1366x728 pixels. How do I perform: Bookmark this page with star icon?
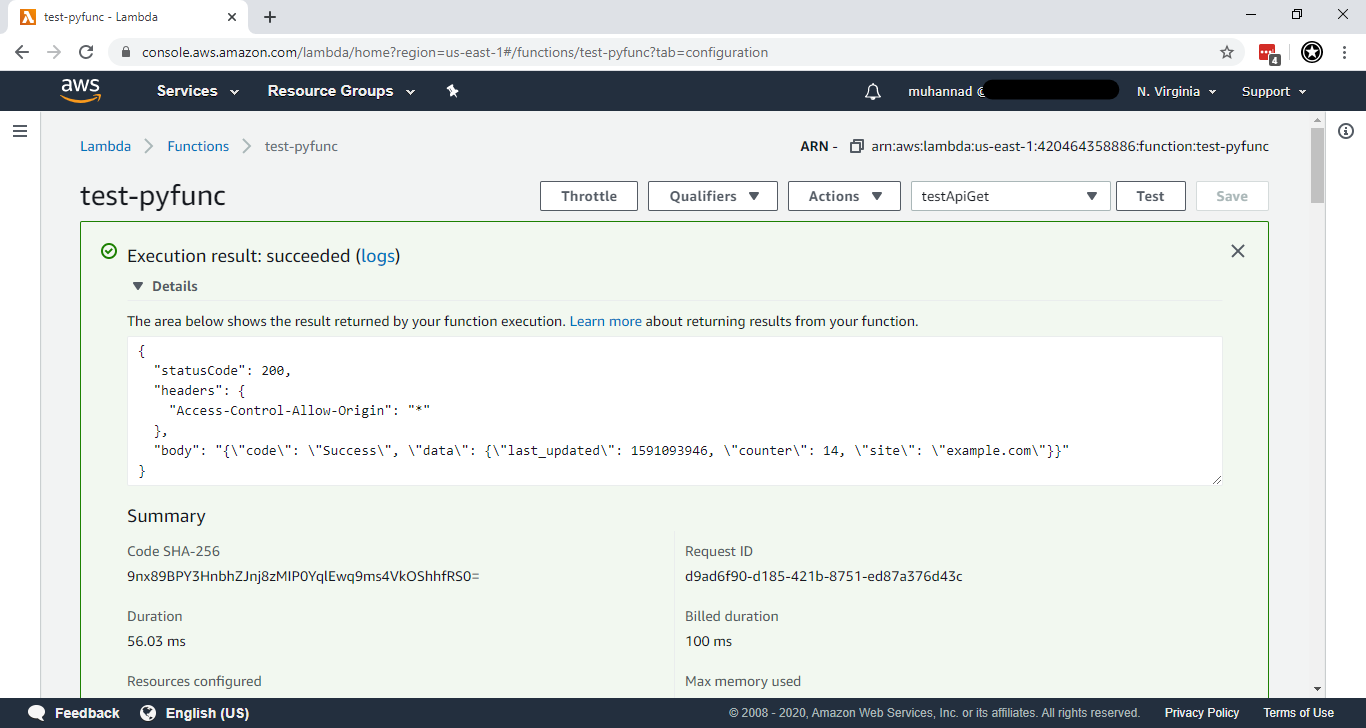(x=1226, y=52)
